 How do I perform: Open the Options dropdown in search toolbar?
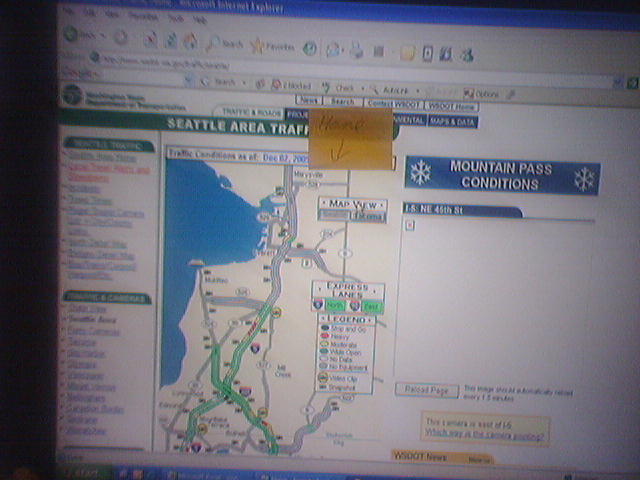coord(484,93)
